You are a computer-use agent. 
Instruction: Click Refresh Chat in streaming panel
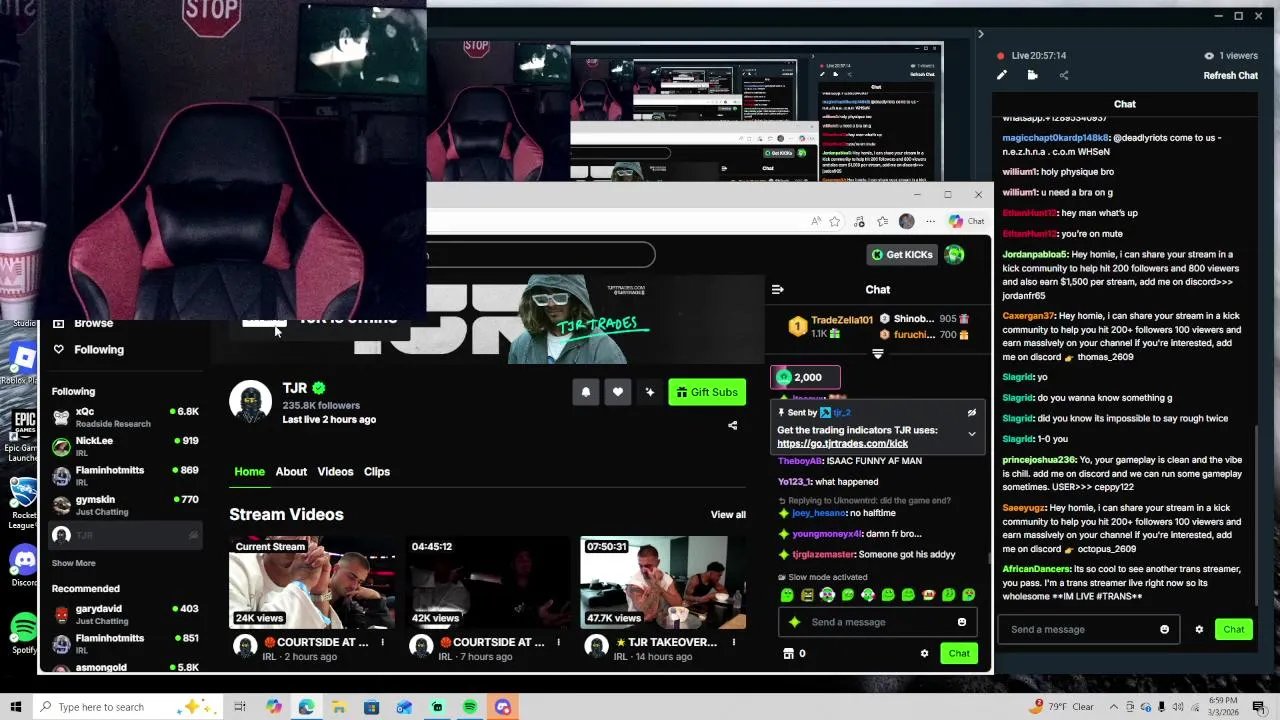pos(1230,75)
